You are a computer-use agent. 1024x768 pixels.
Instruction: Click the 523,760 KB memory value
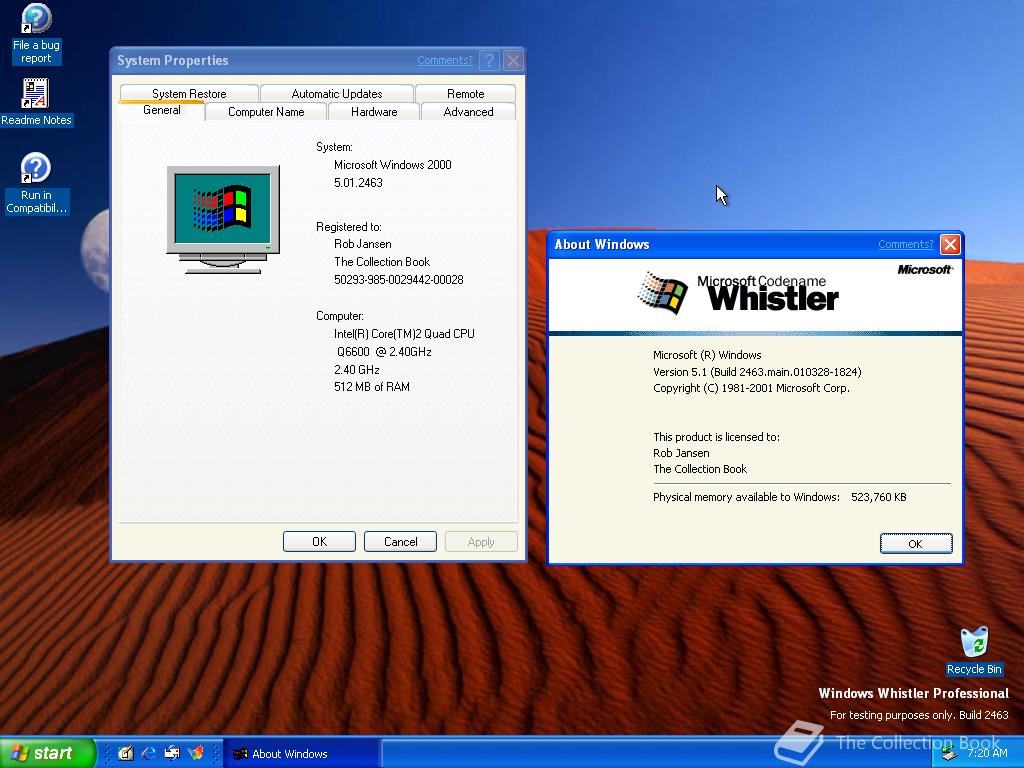(878, 497)
